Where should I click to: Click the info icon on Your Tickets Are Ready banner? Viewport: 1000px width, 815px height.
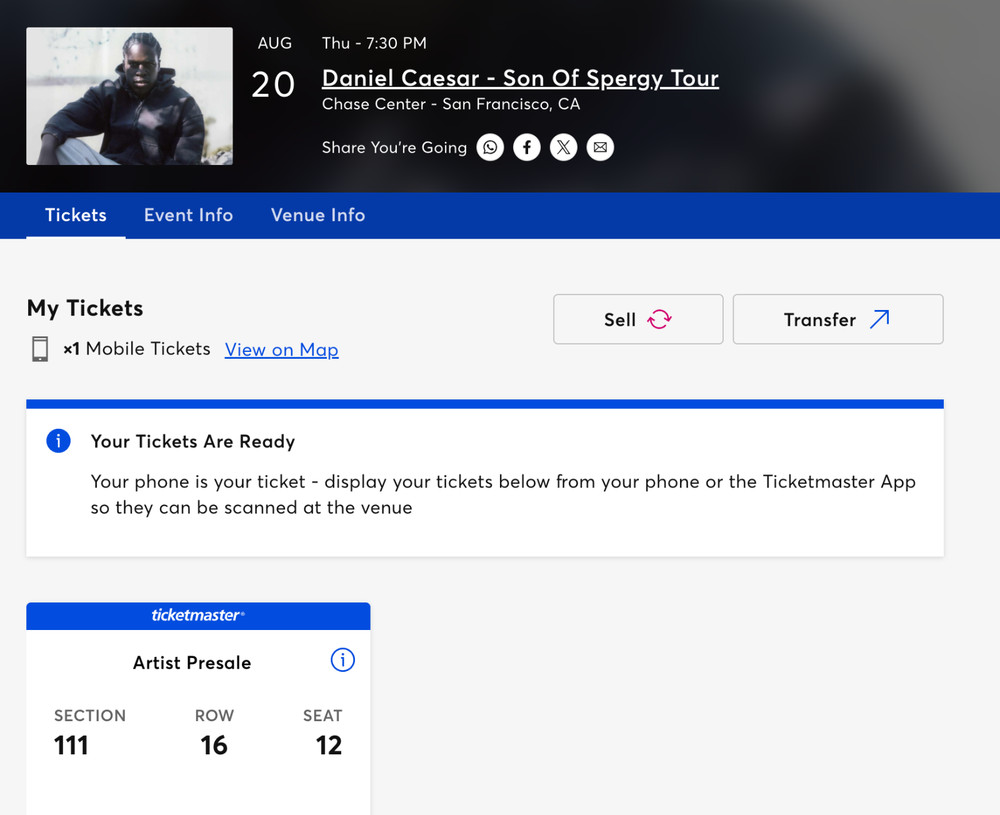click(x=58, y=441)
